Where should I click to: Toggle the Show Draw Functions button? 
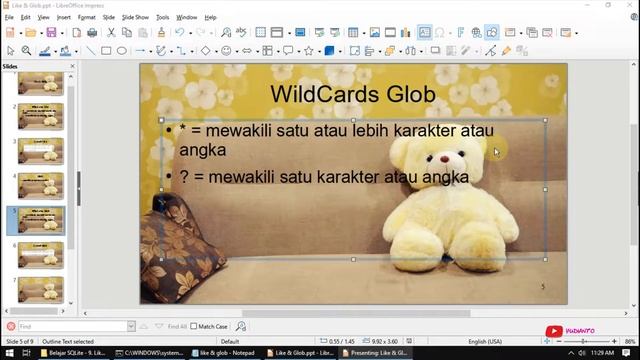tap(491, 32)
